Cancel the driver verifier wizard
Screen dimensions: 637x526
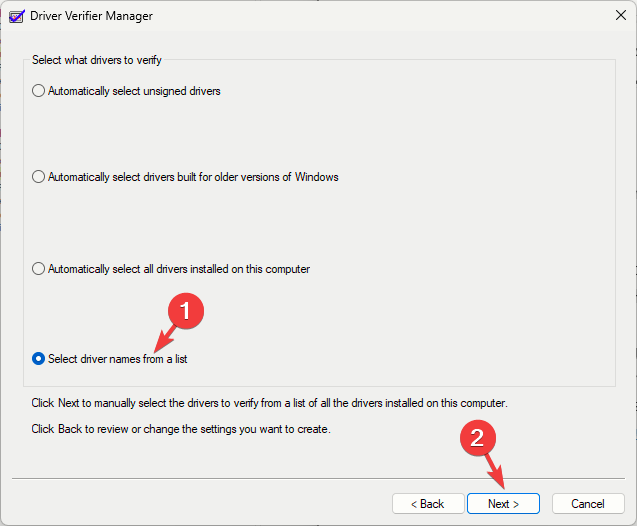tap(588, 503)
